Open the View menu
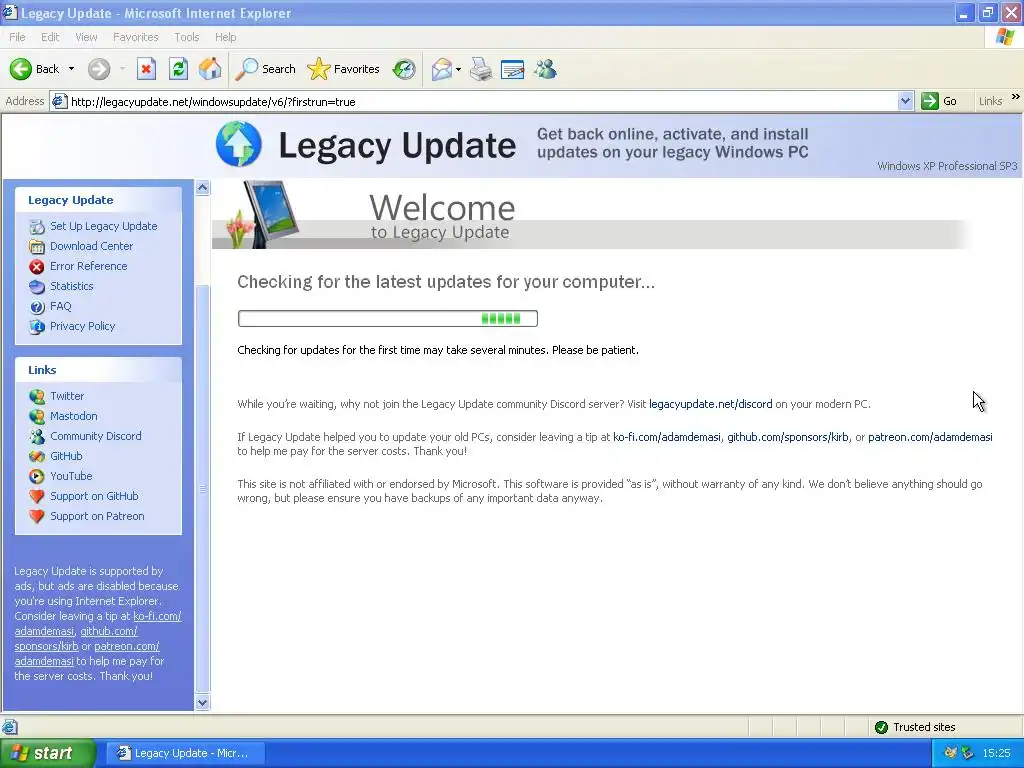Screen dimensions: 1024x768 point(86,37)
